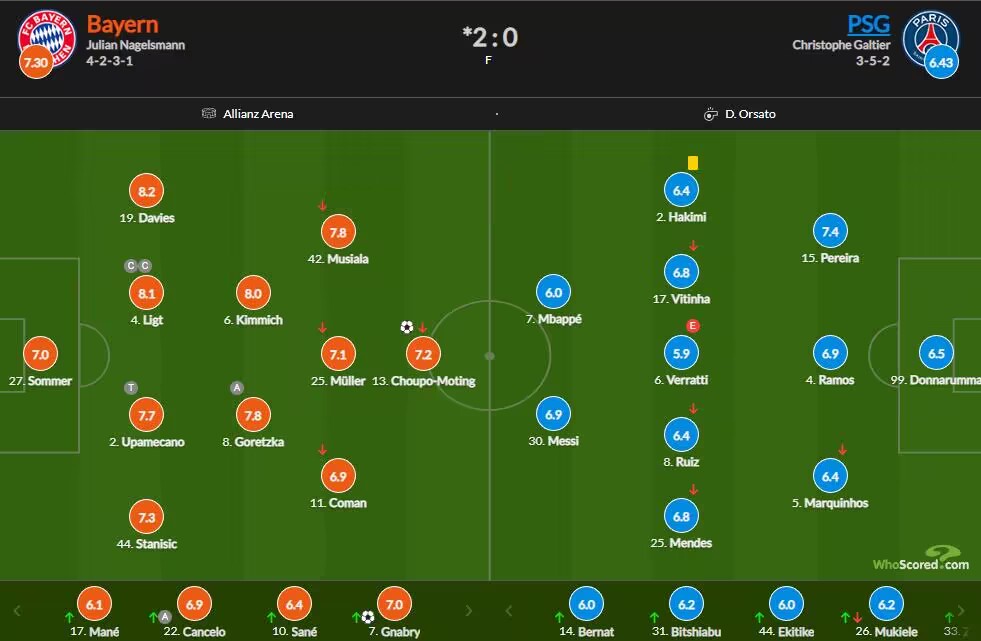Viewport: 981px width, 641px height.
Task: Click the stadium icon beside Allianz Arena
Action: (x=208, y=113)
